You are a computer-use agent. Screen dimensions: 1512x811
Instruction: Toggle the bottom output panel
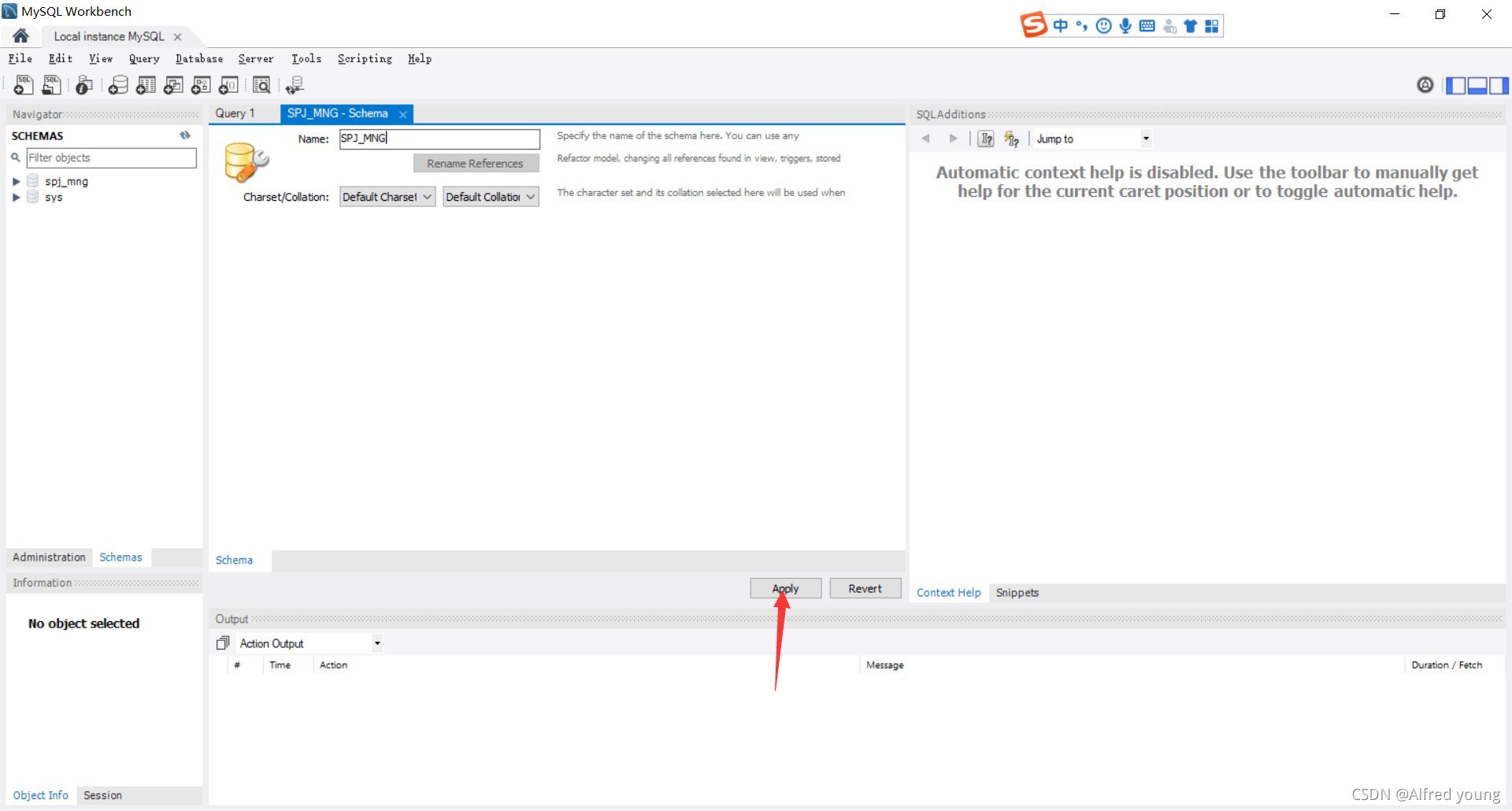(1477, 85)
